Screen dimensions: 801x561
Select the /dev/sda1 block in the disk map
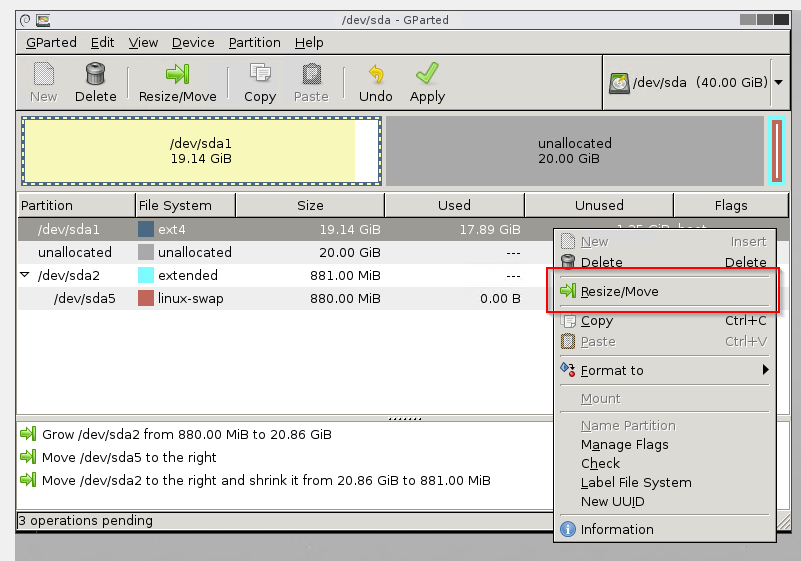201,151
